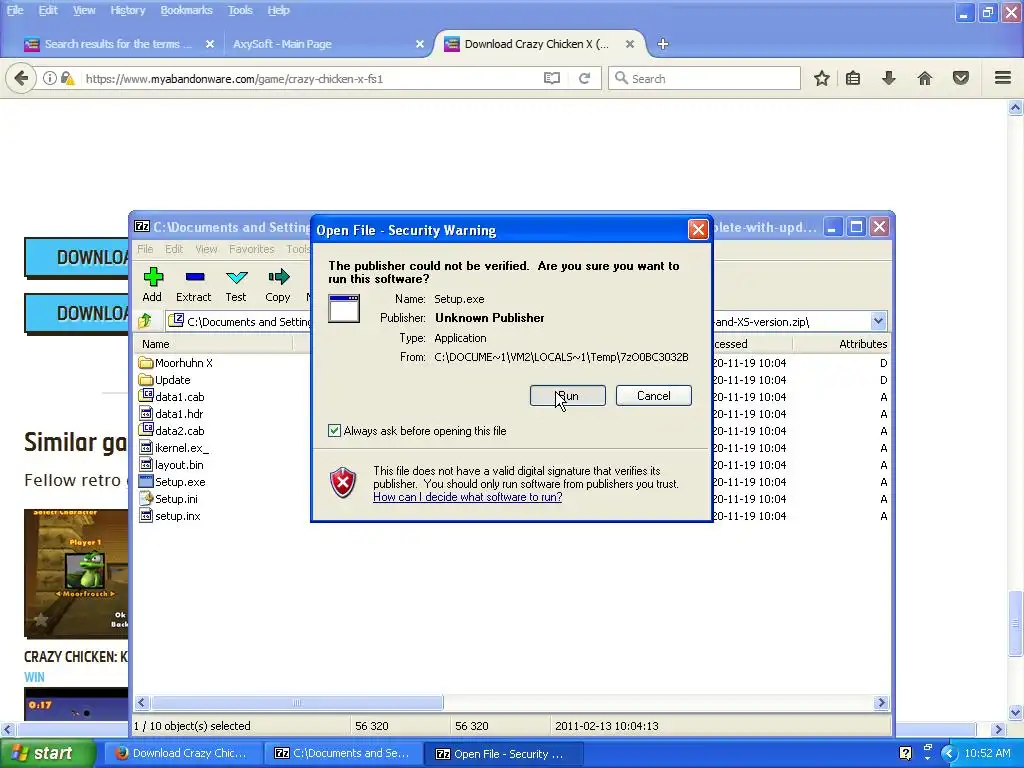This screenshot has width=1024, height=768.
Task: Open the 7-Zip Edit menu
Action: (x=174, y=249)
